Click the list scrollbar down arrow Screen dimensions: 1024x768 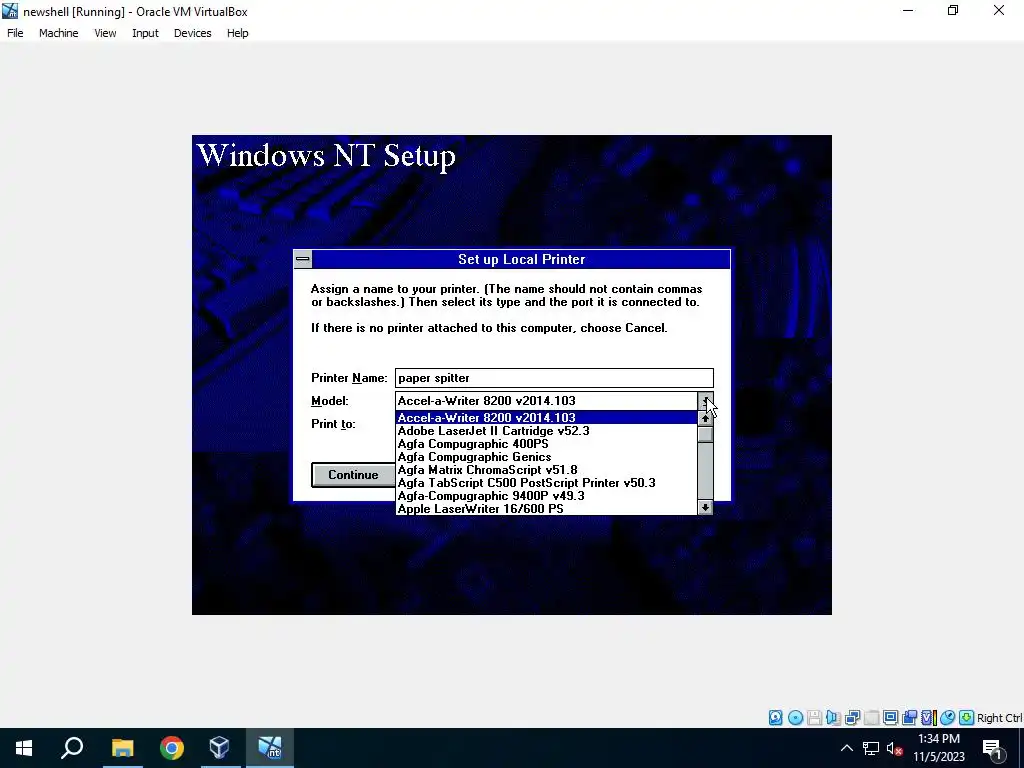pos(705,507)
